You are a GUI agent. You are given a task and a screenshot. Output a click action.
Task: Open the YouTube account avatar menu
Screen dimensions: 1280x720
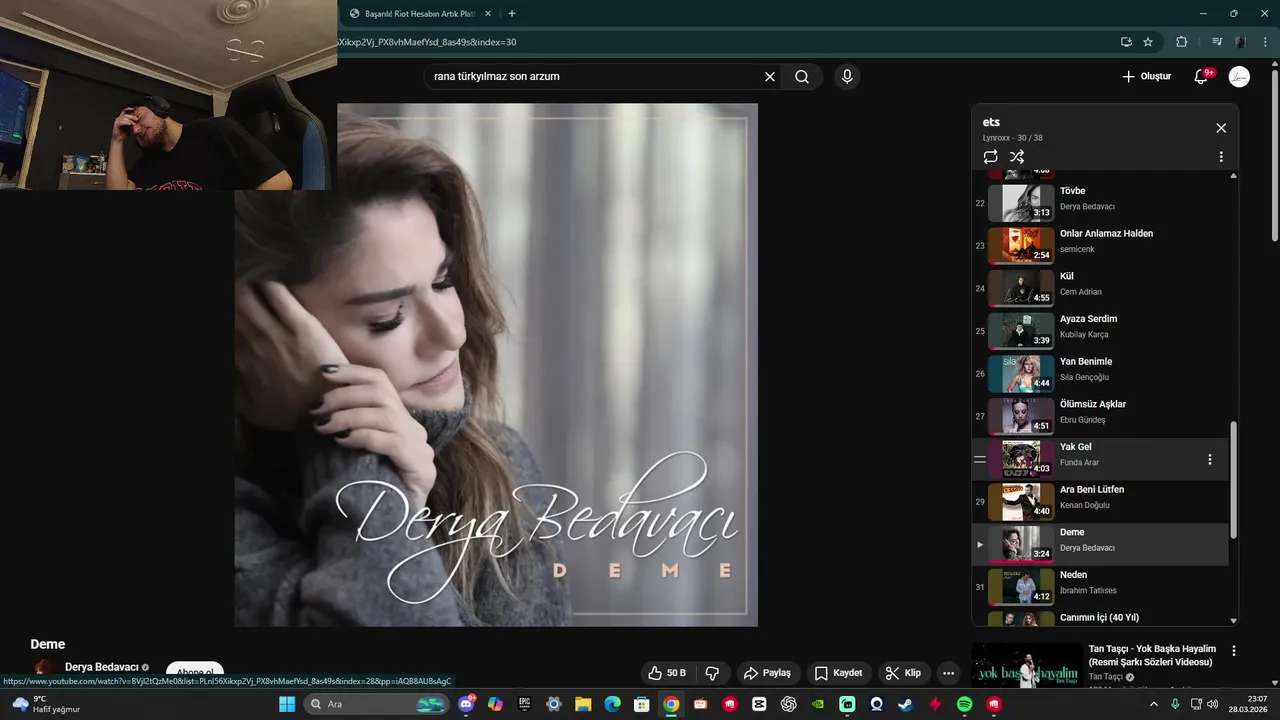click(x=1239, y=77)
